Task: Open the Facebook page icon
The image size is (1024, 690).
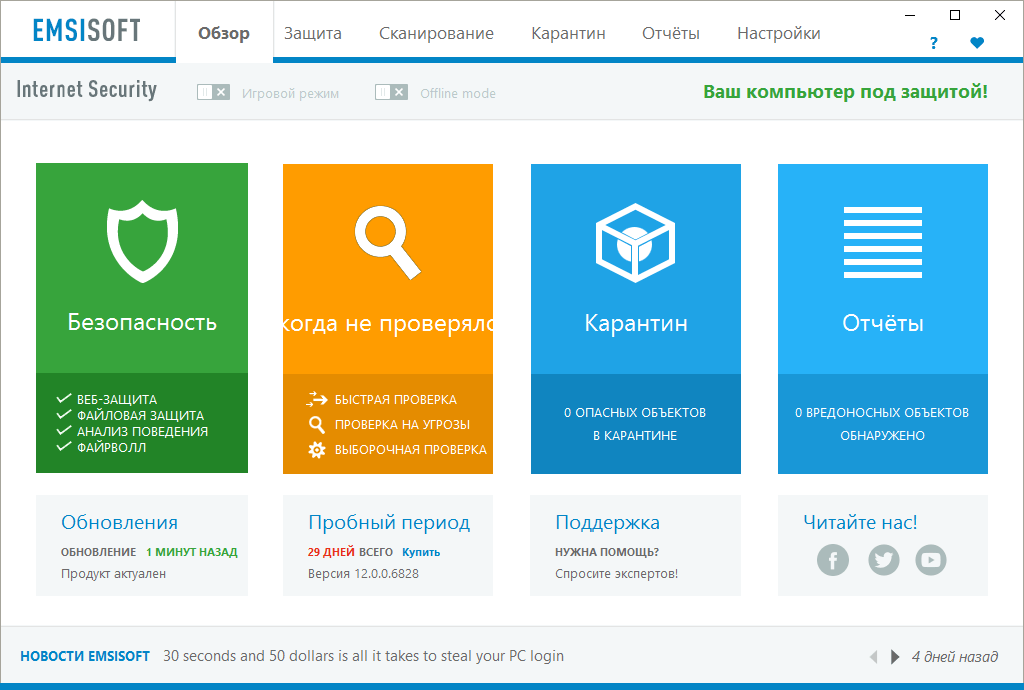Action: [x=833, y=559]
